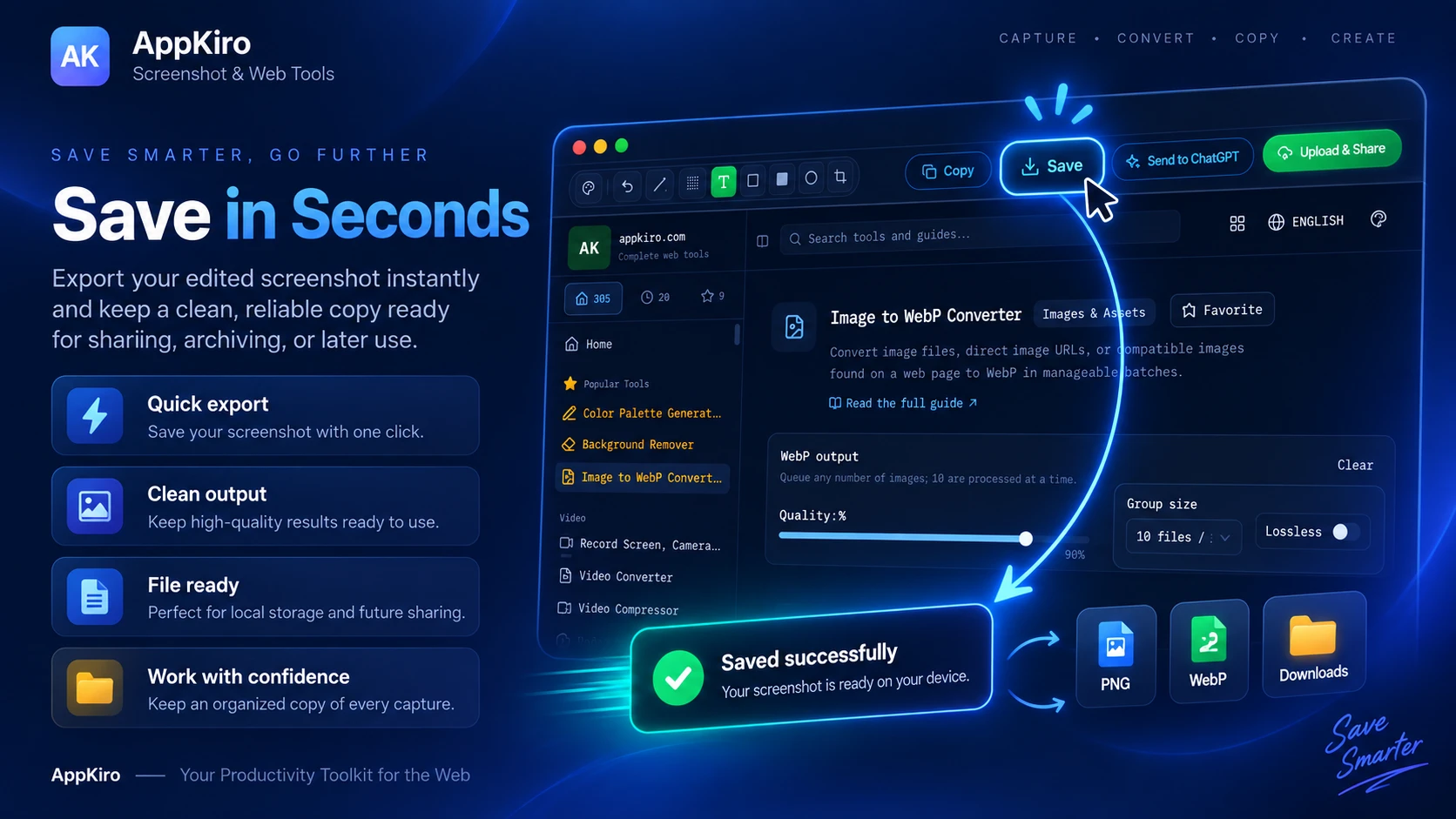Click the help icon beside ENGLISH

pyautogui.click(x=1378, y=219)
